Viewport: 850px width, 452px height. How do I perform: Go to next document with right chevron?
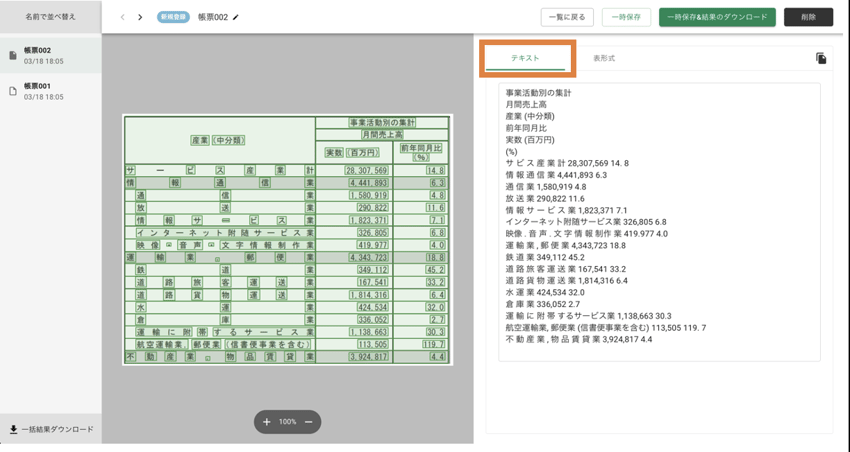(140, 17)
